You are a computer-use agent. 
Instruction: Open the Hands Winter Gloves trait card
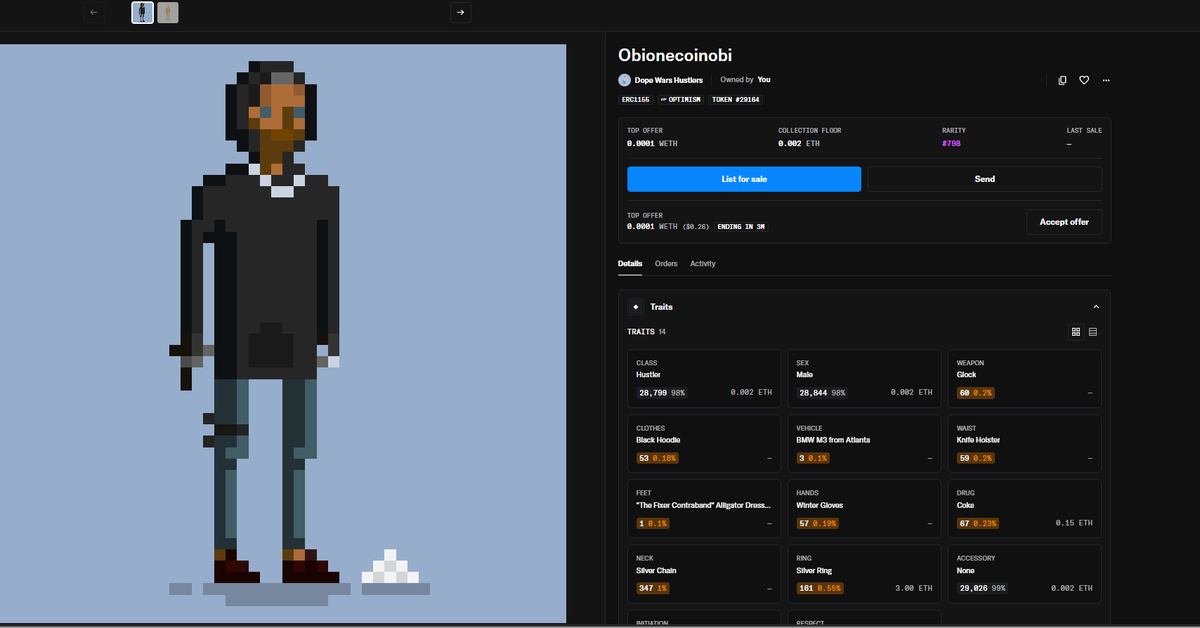tap(864, 510)
